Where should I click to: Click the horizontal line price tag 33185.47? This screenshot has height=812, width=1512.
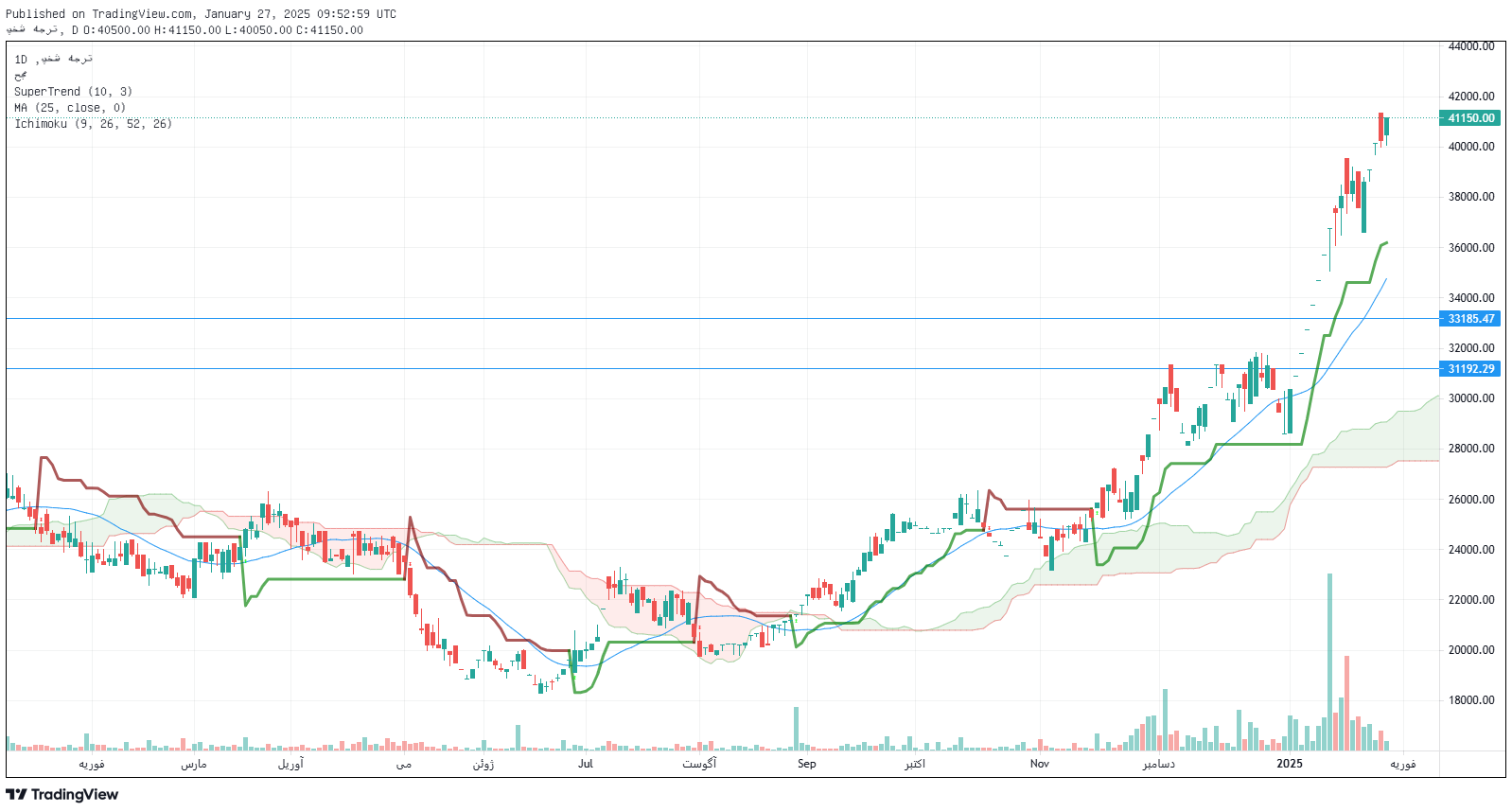[x=1469, y=319]
